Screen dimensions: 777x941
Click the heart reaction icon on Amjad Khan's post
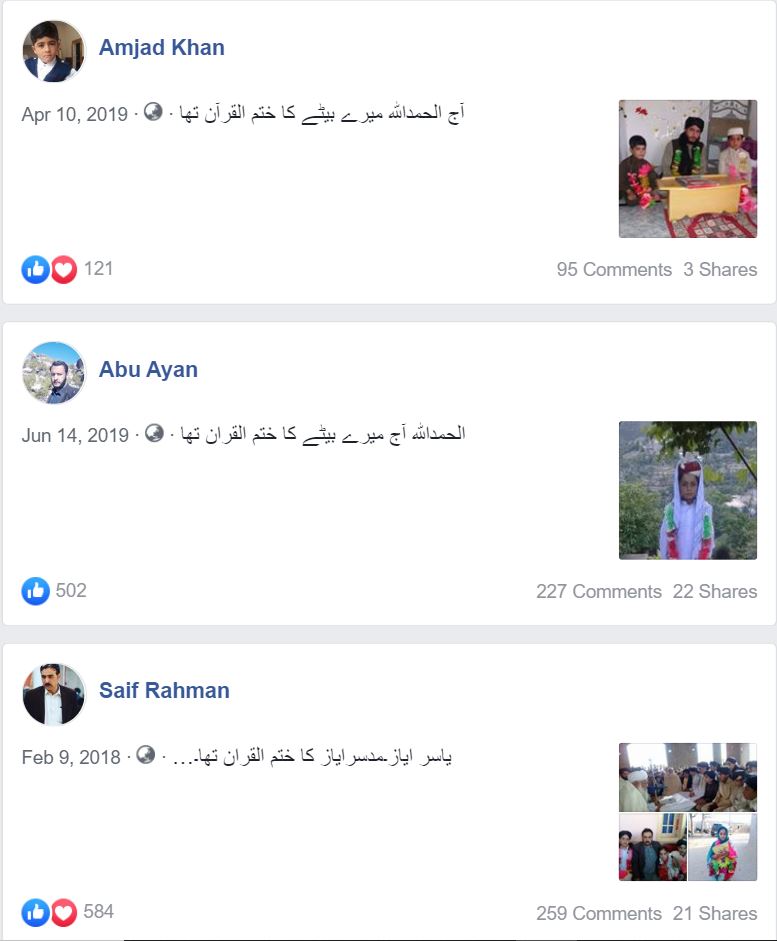(x=64, y=269)
